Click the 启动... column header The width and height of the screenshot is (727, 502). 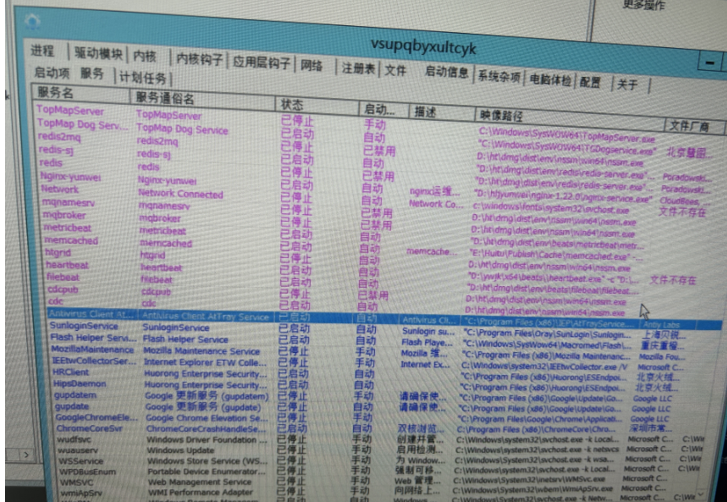click(x=384, y=109)
